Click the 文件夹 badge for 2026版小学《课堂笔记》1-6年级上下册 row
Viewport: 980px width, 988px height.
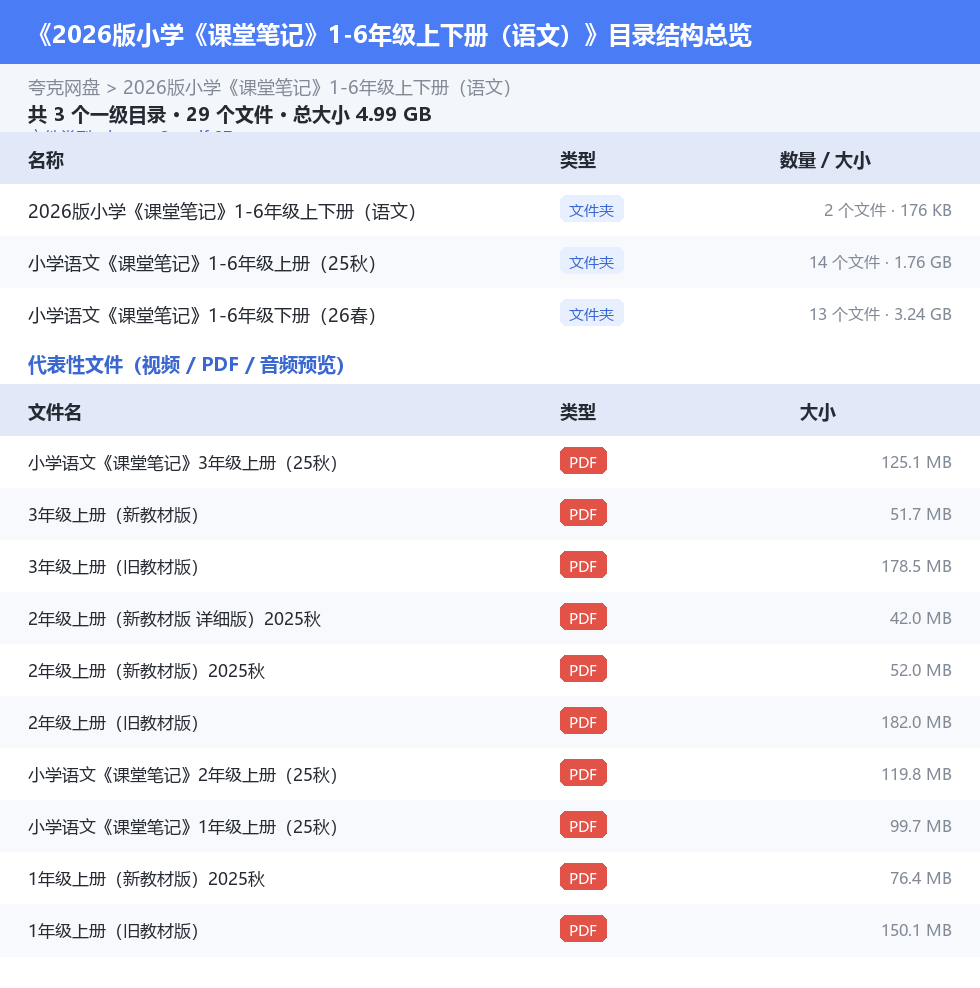[591, 210]
